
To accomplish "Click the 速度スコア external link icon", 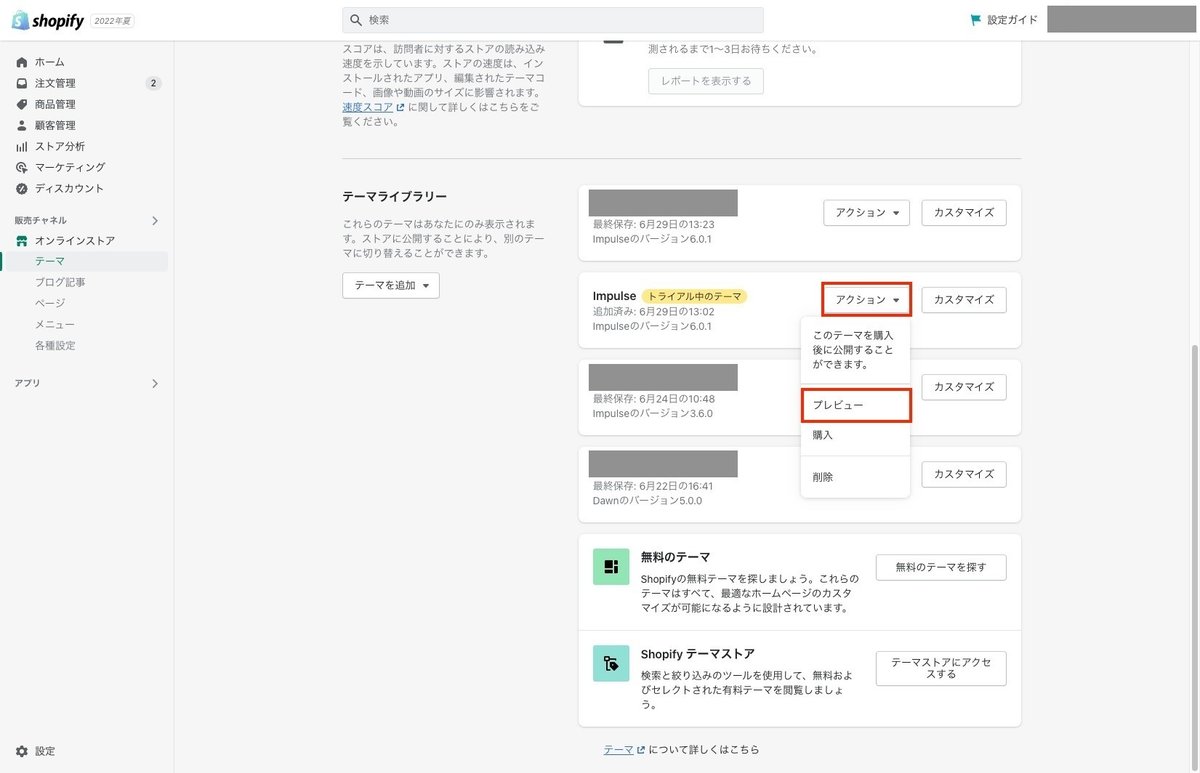I will 400,107.
